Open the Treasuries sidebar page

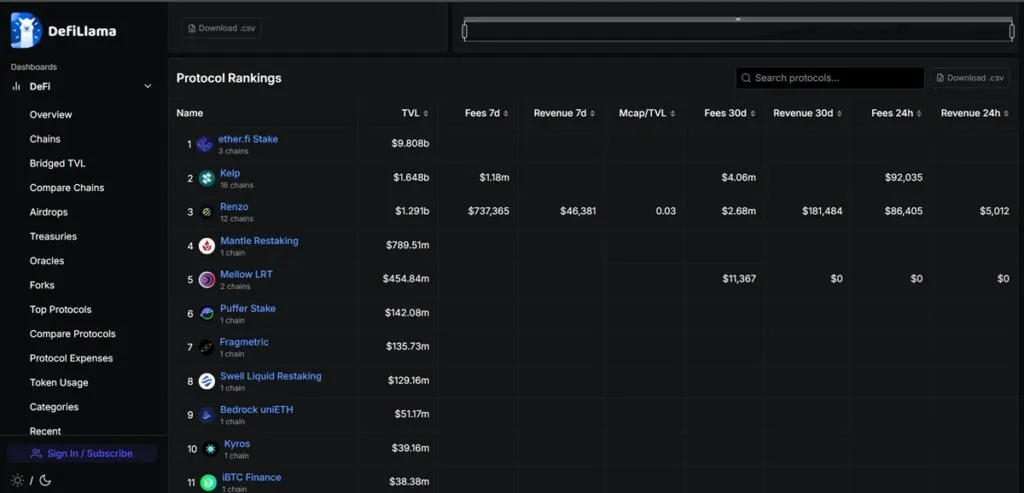[x=53, y=236]
